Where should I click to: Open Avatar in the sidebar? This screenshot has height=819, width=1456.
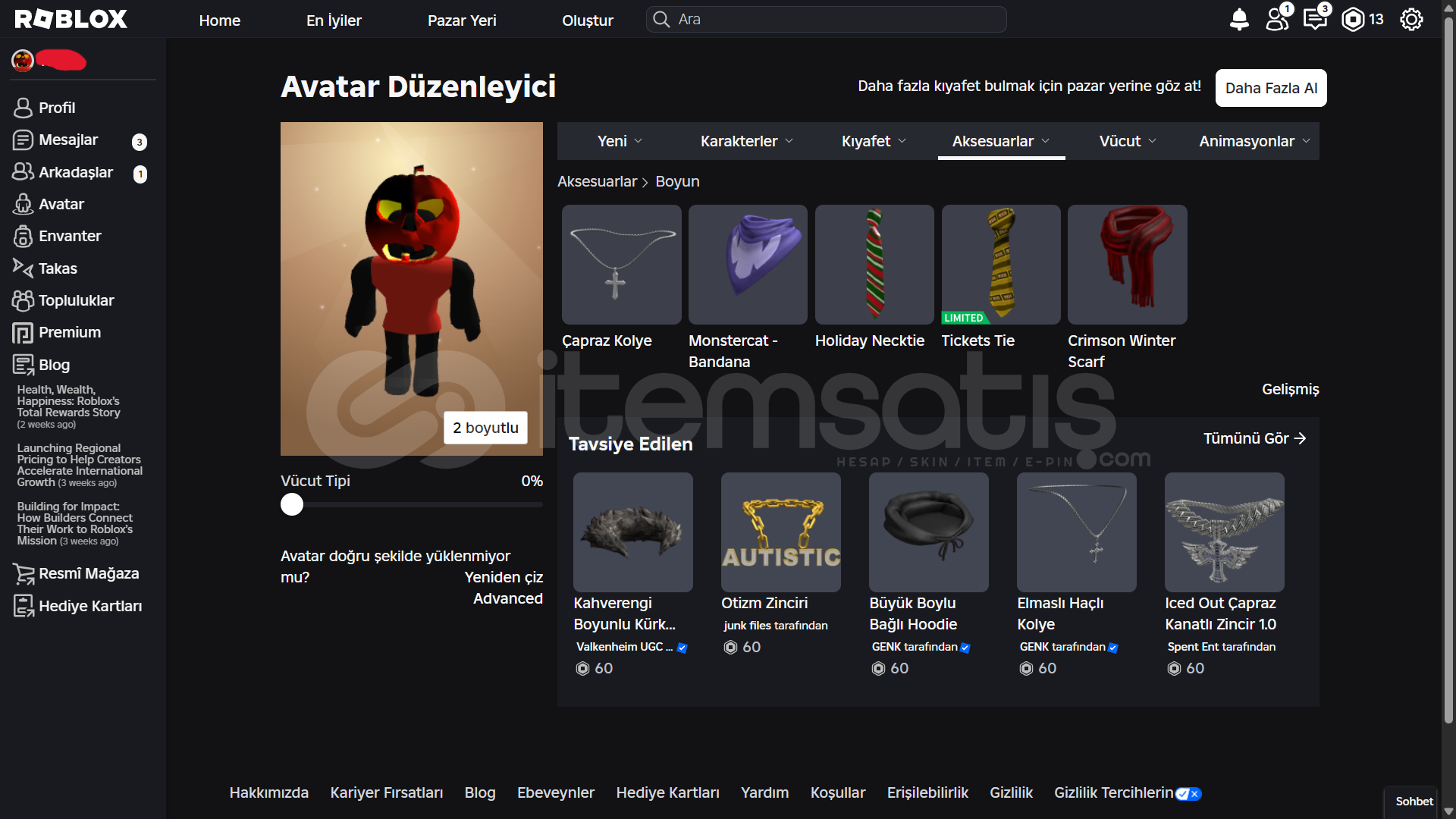[x=49, y=204]
